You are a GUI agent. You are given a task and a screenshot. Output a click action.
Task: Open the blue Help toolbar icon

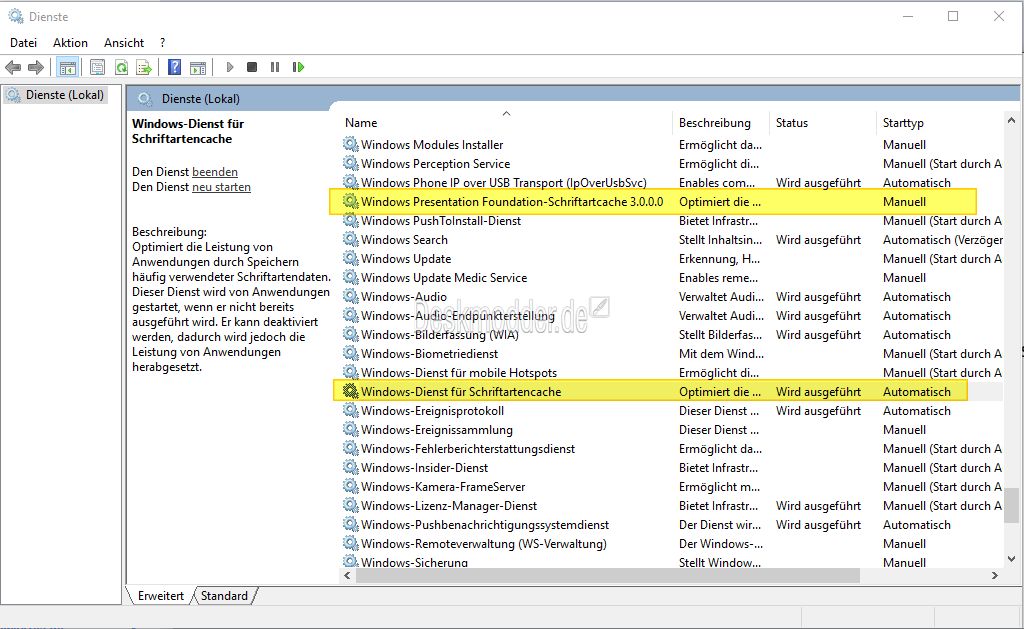[x=174, y=67]
